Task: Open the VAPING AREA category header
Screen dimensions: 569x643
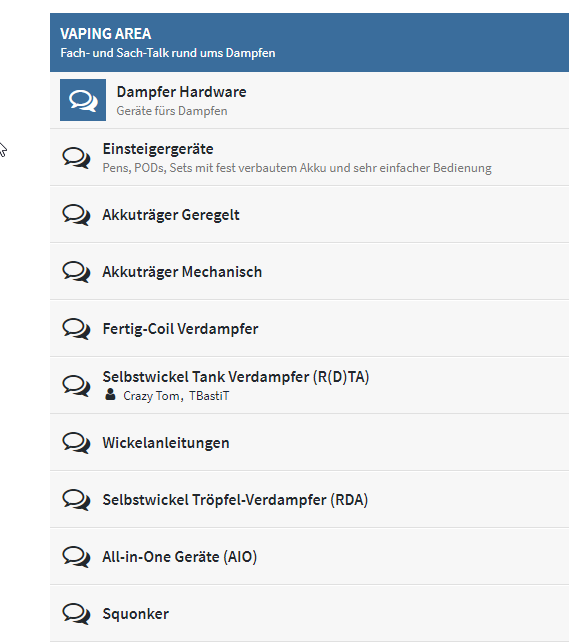Action: click(x=106, y=34)
